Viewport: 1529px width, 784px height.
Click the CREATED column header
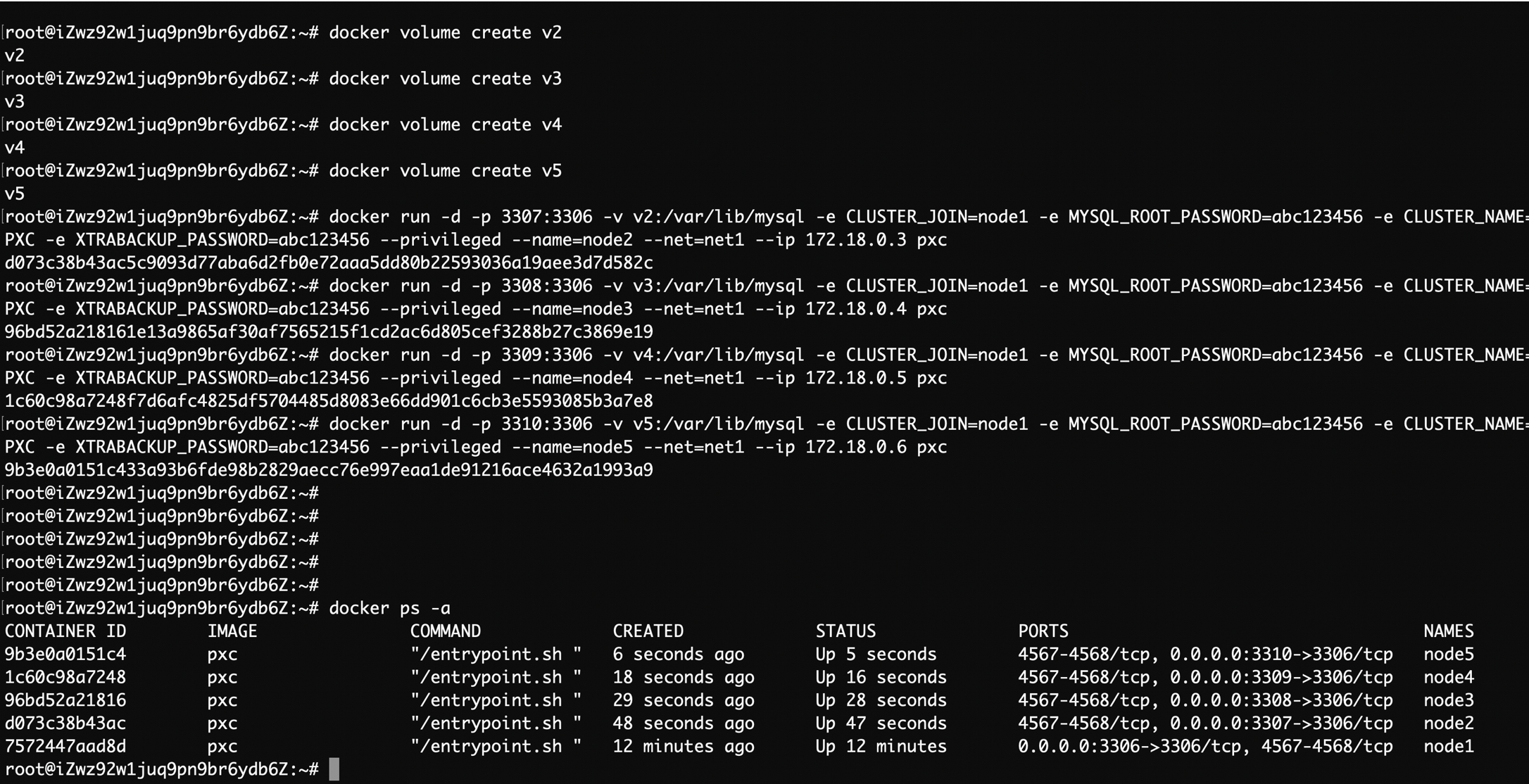click(x=648, y=631)
